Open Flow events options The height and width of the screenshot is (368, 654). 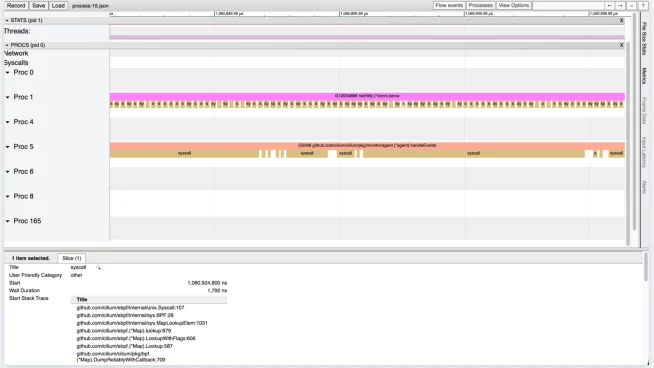(449, 5)
